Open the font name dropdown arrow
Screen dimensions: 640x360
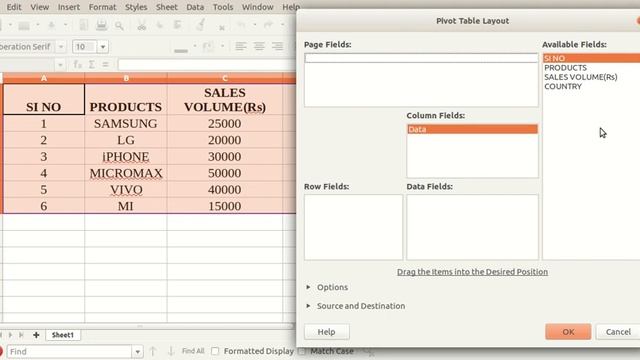coord(61,47)
